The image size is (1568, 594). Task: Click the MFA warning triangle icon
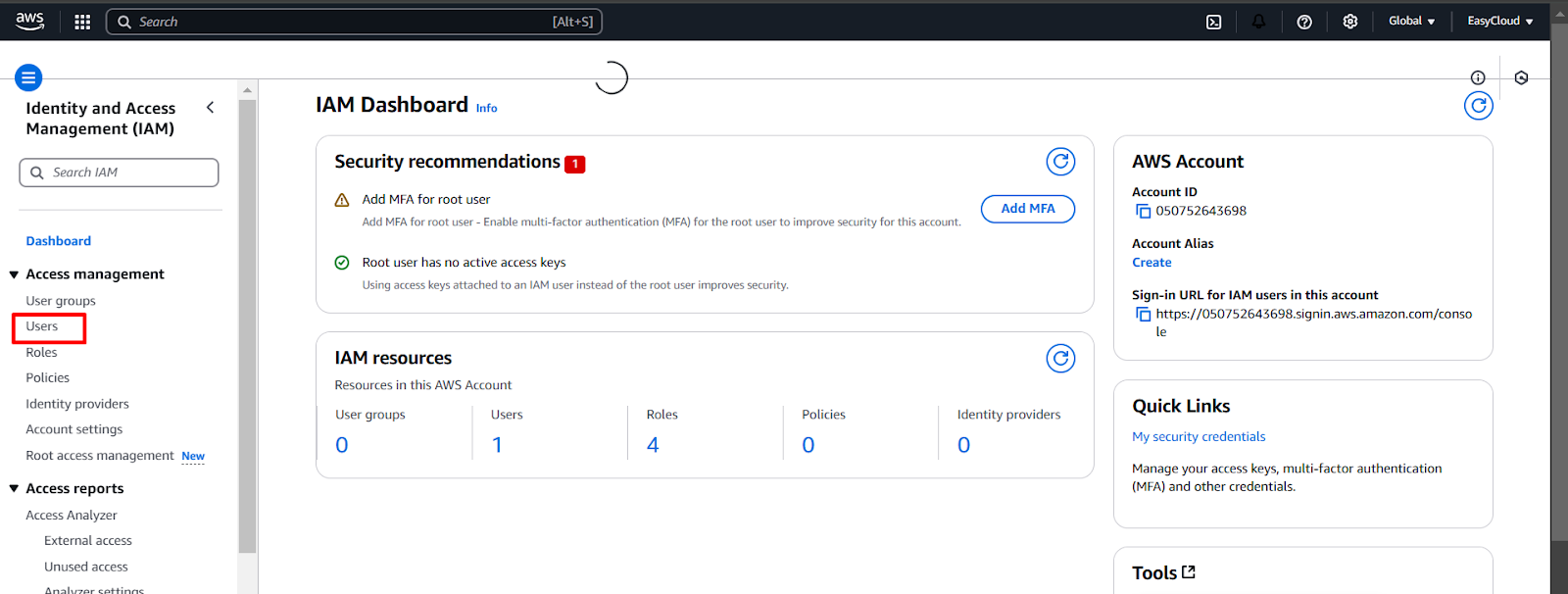tap(342, 200)
